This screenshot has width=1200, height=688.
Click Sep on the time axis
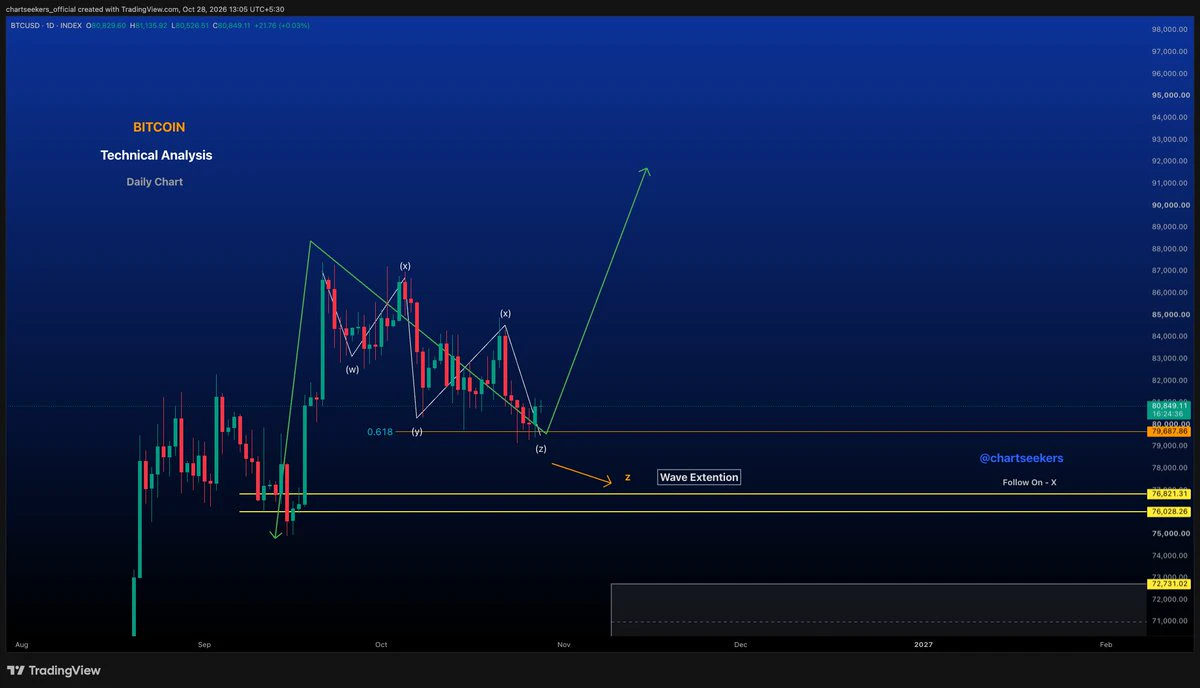[205, 645]
